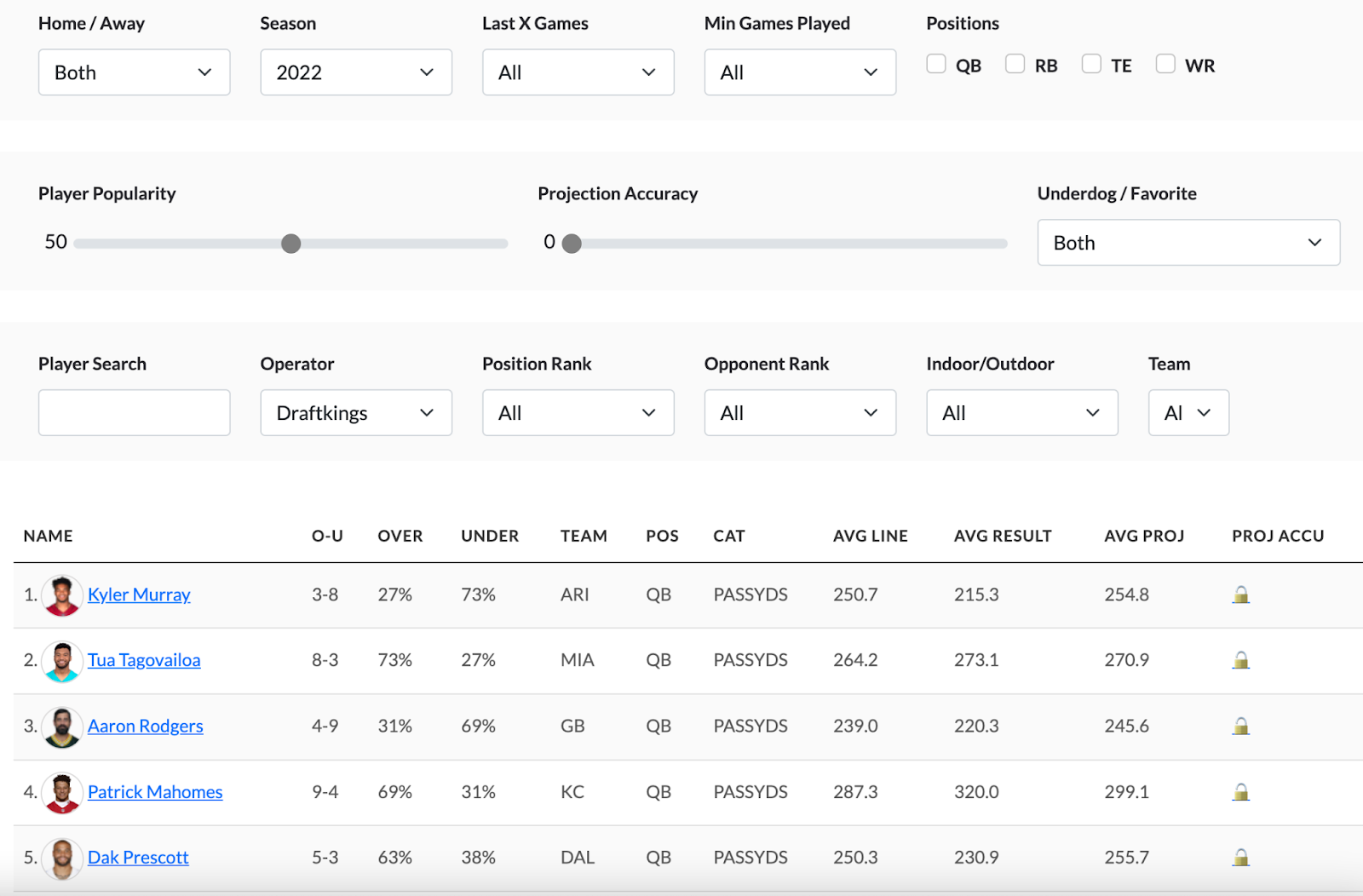Screen dimensions: 1363x896
Task: Click inside the Player Search field
Action: click(x=134, y=412)
